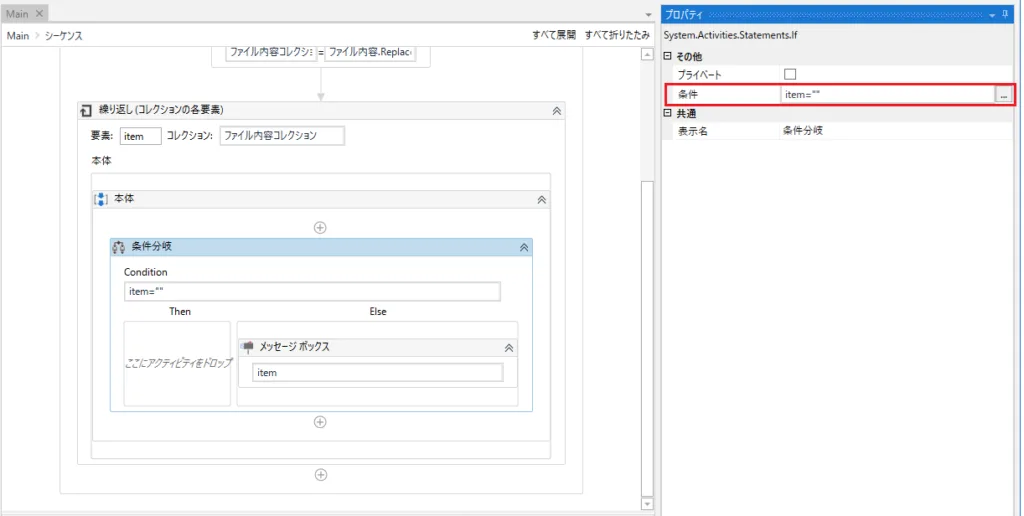Viewport: 1024px width, 516px height.
Task: Open the designer tab list dropdown arrow
Action: tap(648, 14)
